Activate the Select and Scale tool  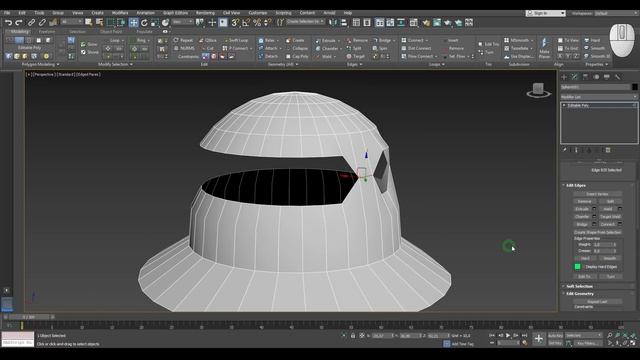coord(155,22)
